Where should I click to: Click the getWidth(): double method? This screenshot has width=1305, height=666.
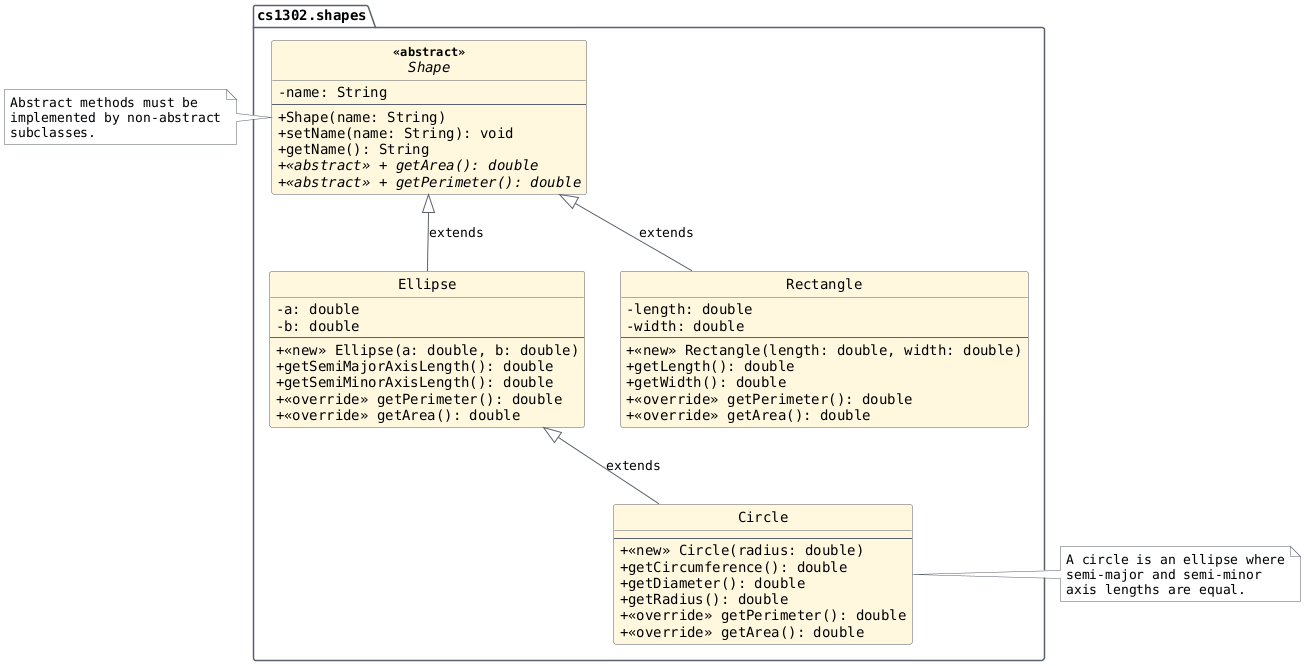705,382
